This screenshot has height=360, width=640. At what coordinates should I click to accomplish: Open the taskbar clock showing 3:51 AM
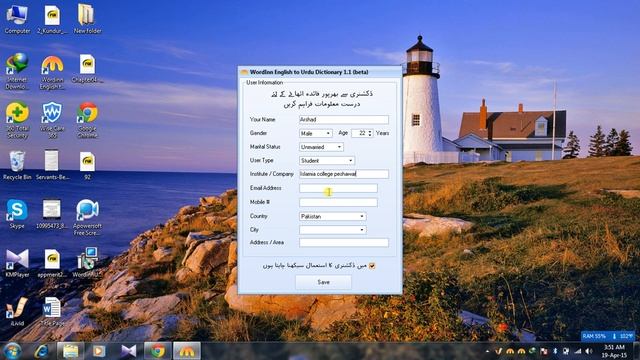(614, 351)
